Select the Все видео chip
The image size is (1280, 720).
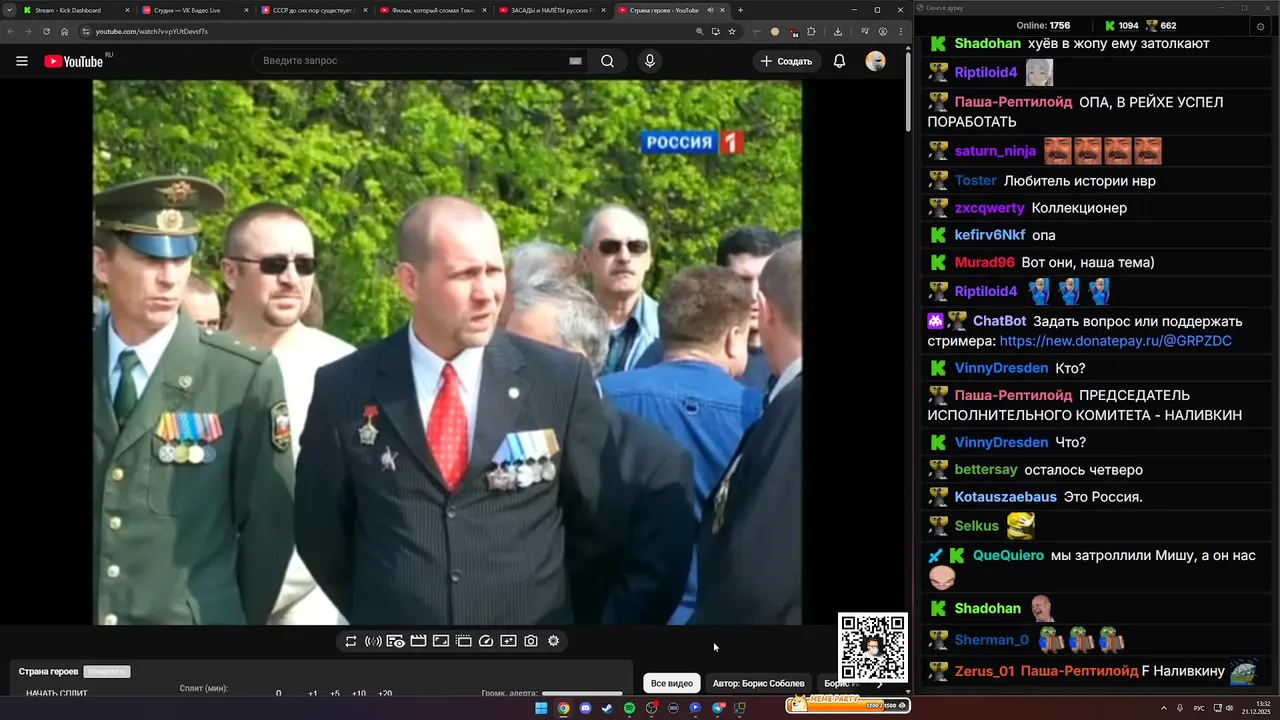tap(672, 683)
